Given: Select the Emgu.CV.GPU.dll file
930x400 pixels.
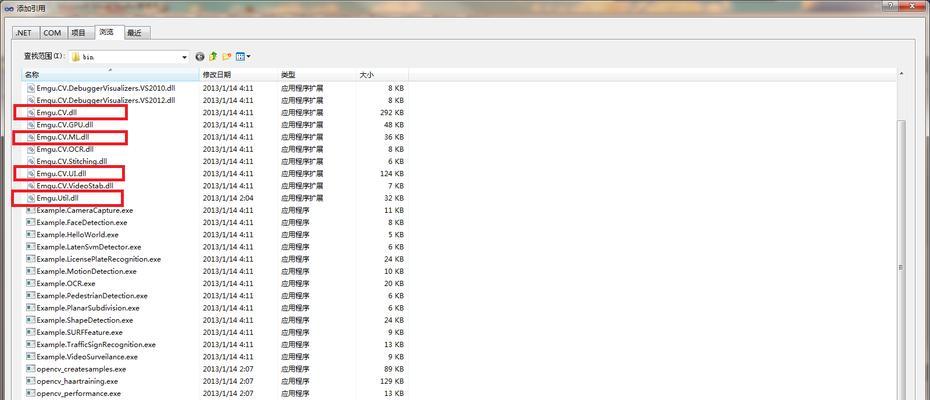Looking at the screenshot, I should [x=65, y=125].
